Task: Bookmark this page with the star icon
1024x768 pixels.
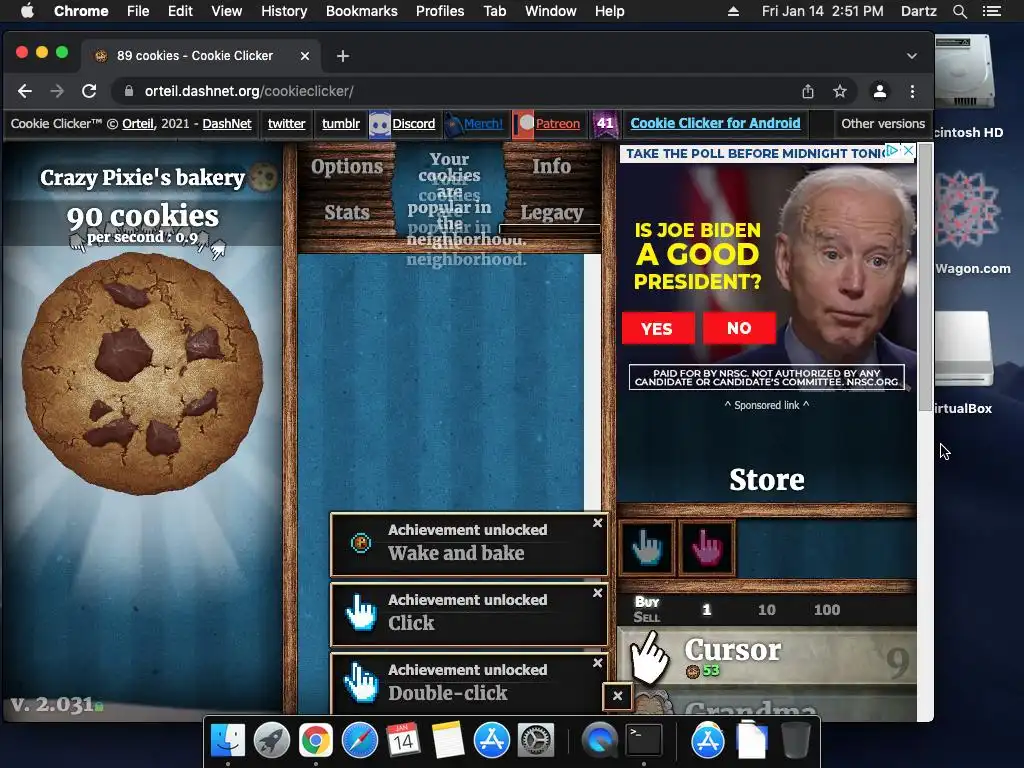Action: [840, 91]
